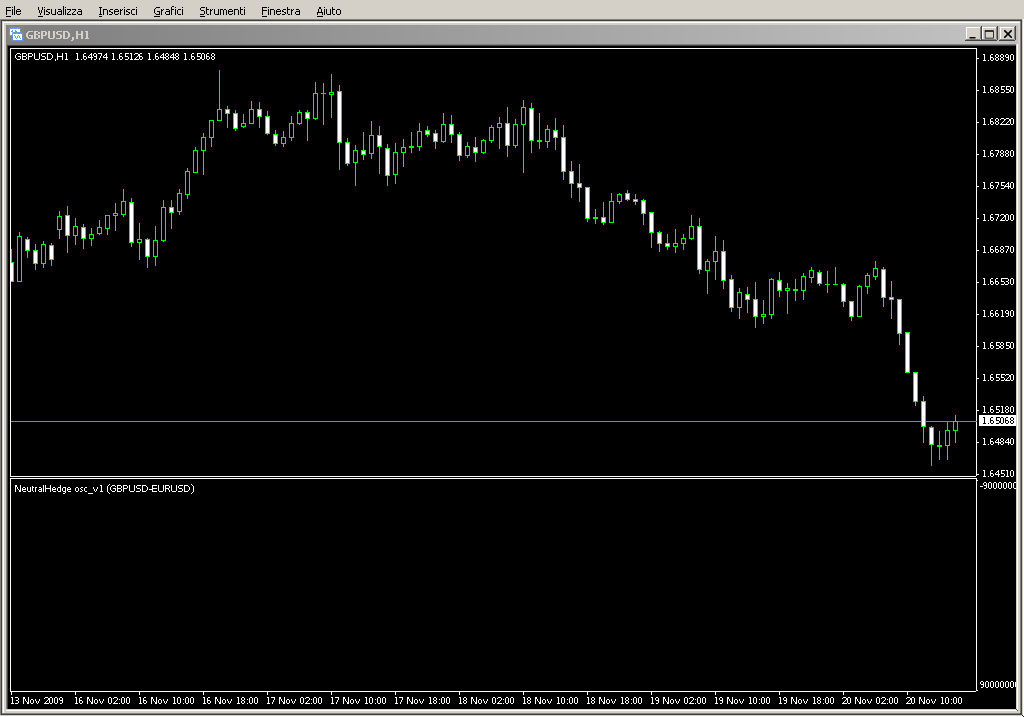Open the Finestra menu
Viewport: 1024px width, 717px height.
point(280,11)
